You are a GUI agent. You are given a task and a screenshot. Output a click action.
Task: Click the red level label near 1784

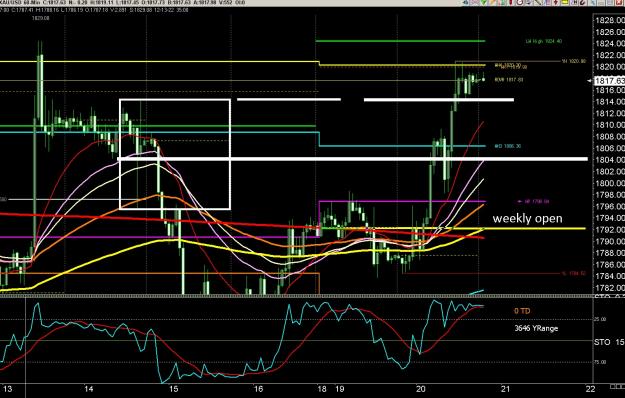coord(574,273)
